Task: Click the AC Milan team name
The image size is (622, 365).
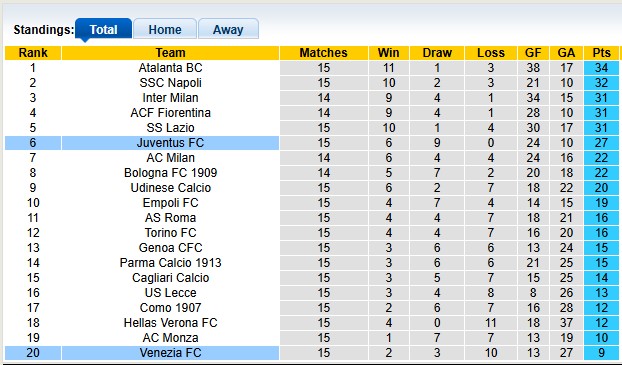Action: 171,158
